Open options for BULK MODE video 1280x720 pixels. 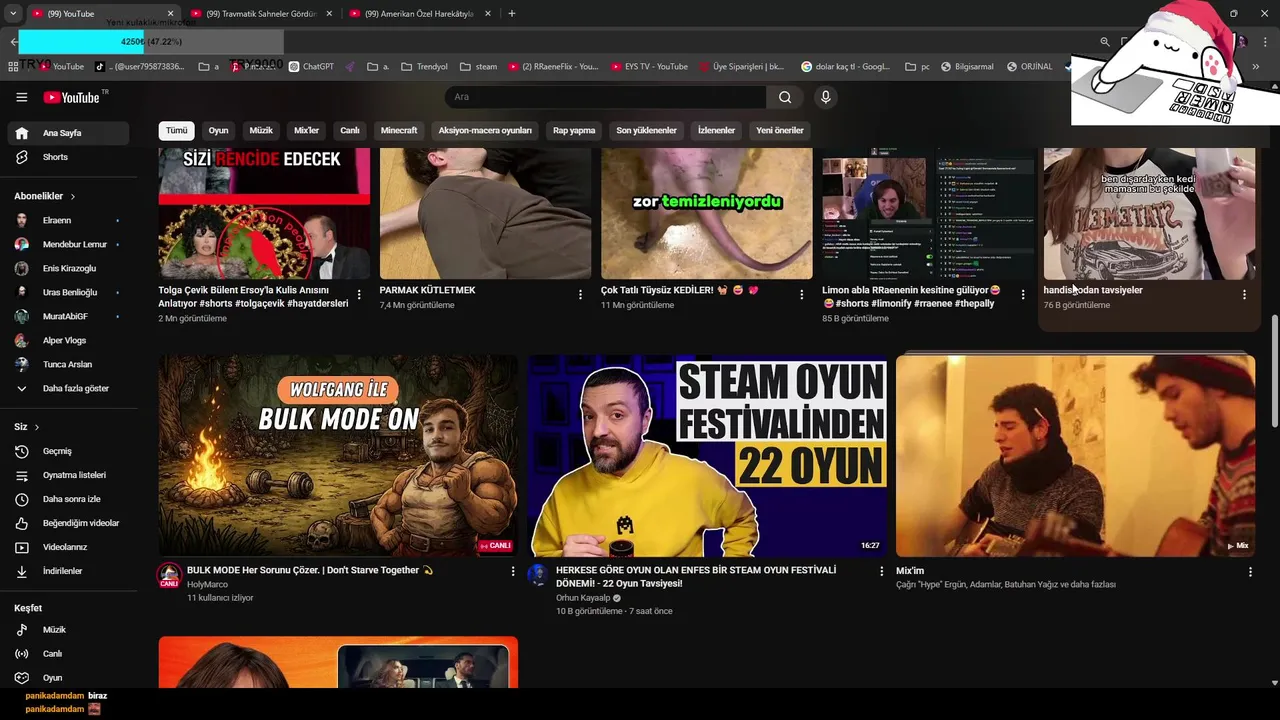pyautogui.click(x=513, y=572)
